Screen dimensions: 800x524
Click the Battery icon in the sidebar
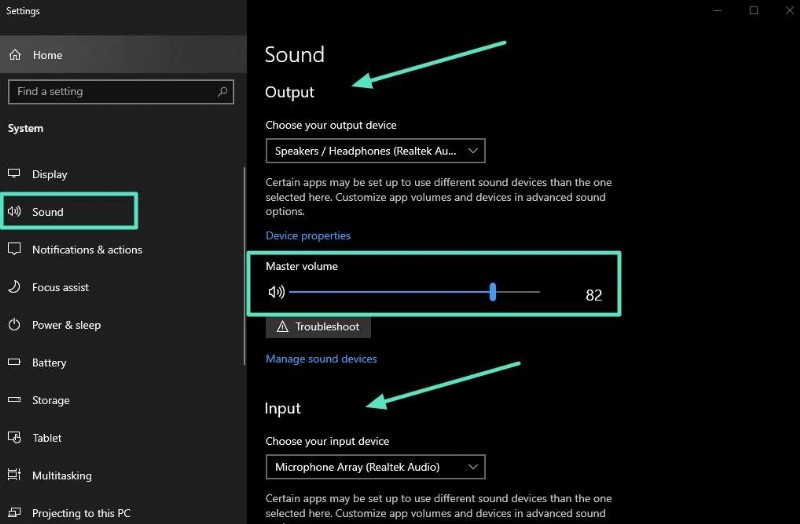[x=15, y=363]
